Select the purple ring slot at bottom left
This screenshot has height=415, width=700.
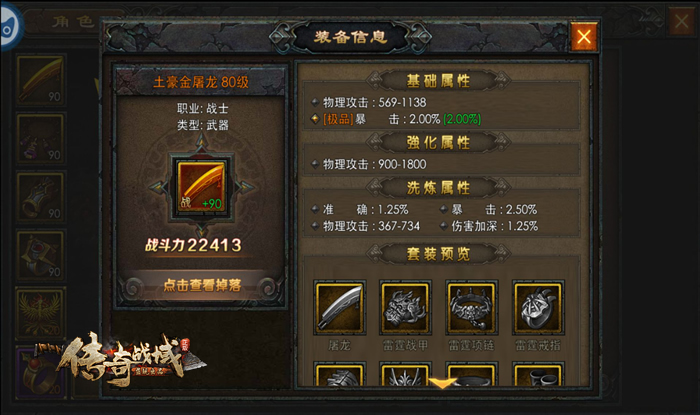click(x=41, y=373)
